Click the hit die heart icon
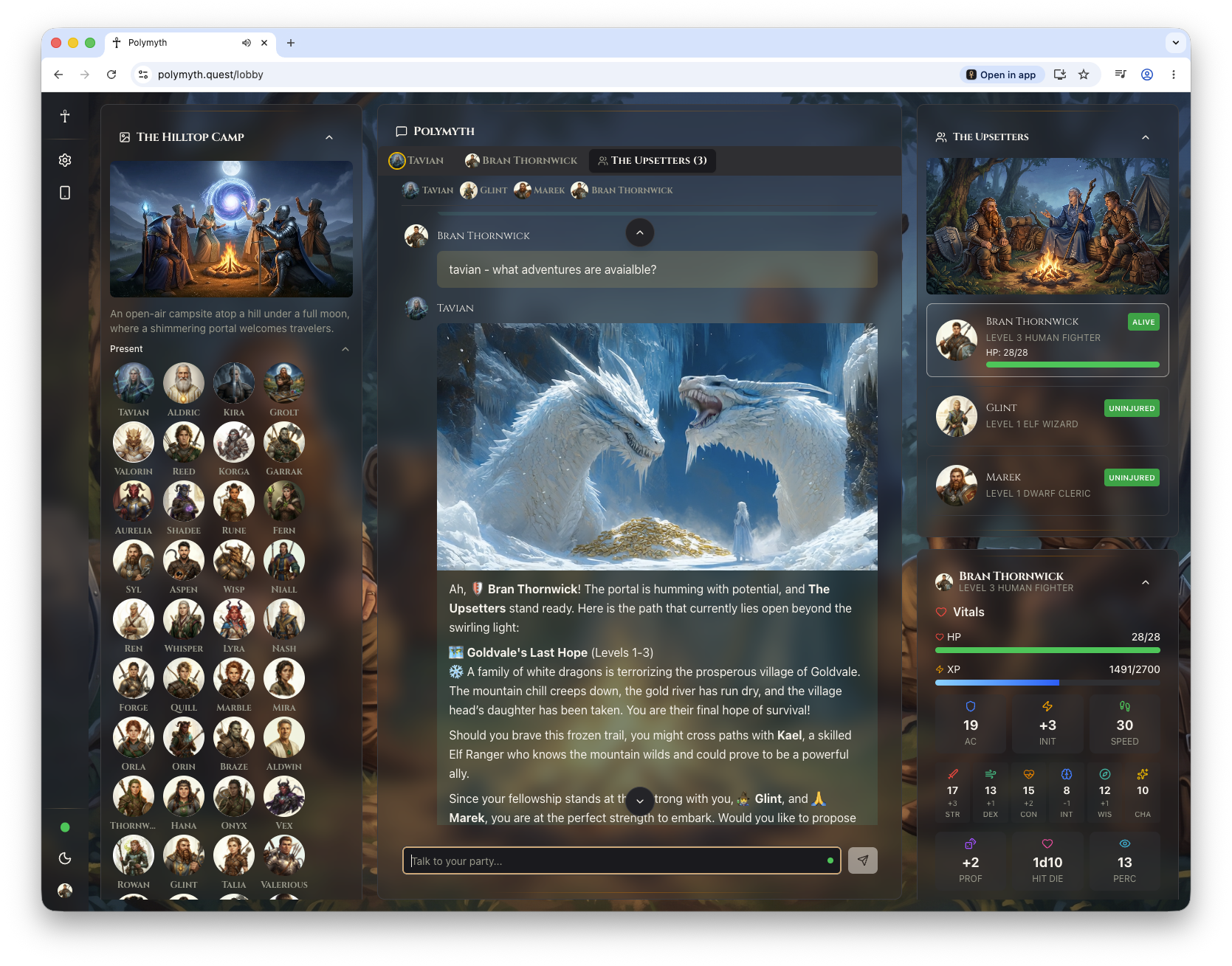This screenshot has width=1232, height=966. [x=1047, y=843]
